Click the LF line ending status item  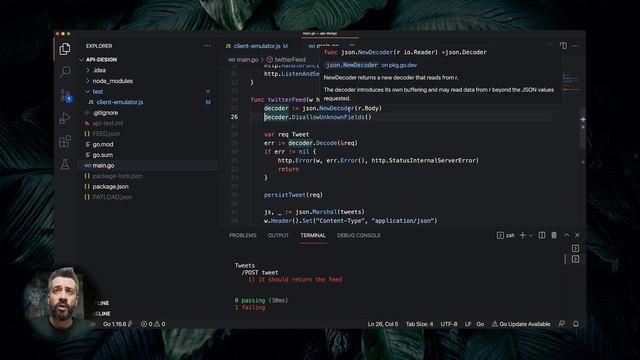pyautogui.click(x=468, y=324)
